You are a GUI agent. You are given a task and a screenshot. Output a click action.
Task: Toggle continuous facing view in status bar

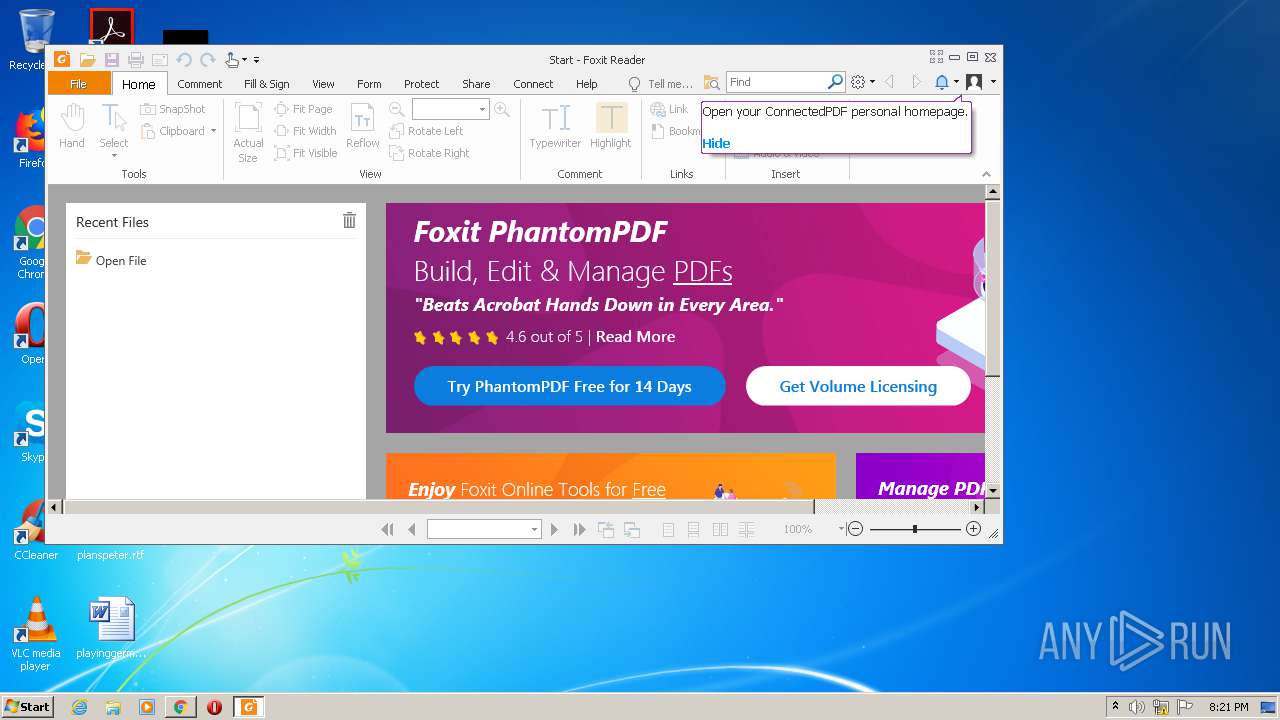coord(746,529)
